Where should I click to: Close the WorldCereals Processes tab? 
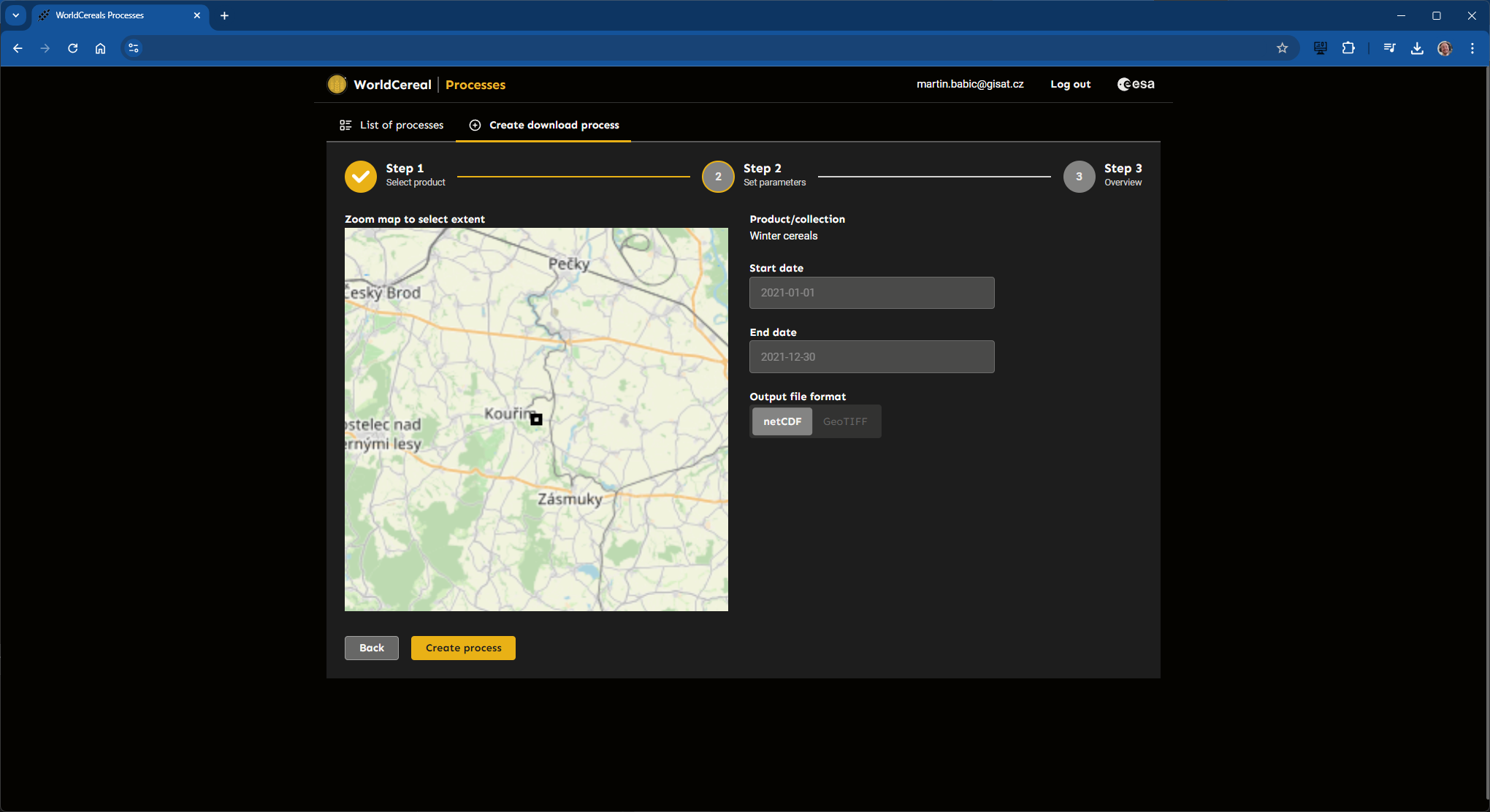click(x=196, y=15)
